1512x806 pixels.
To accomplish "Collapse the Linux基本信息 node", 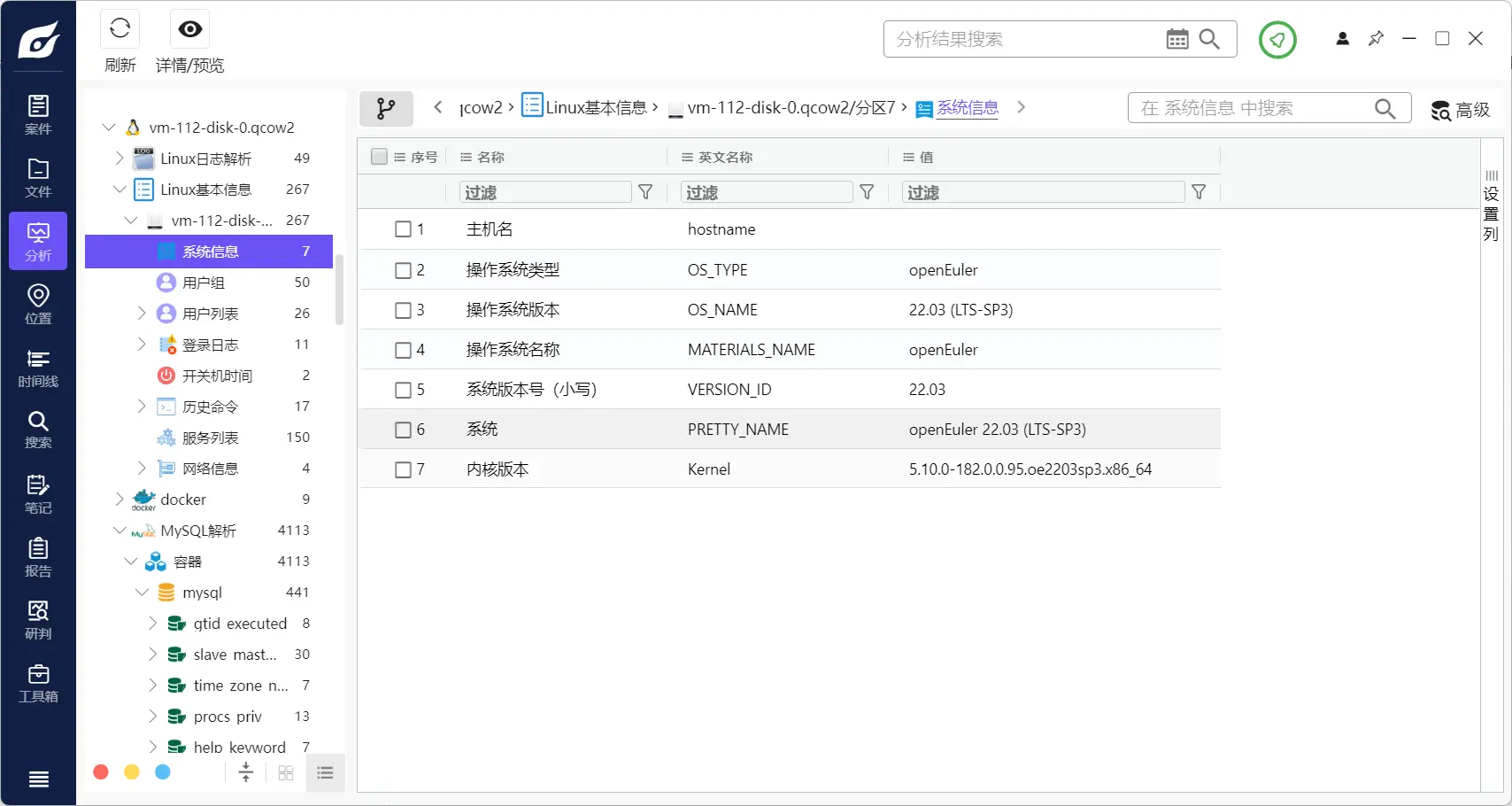I will pyautogui.click(x=120, y=190).
